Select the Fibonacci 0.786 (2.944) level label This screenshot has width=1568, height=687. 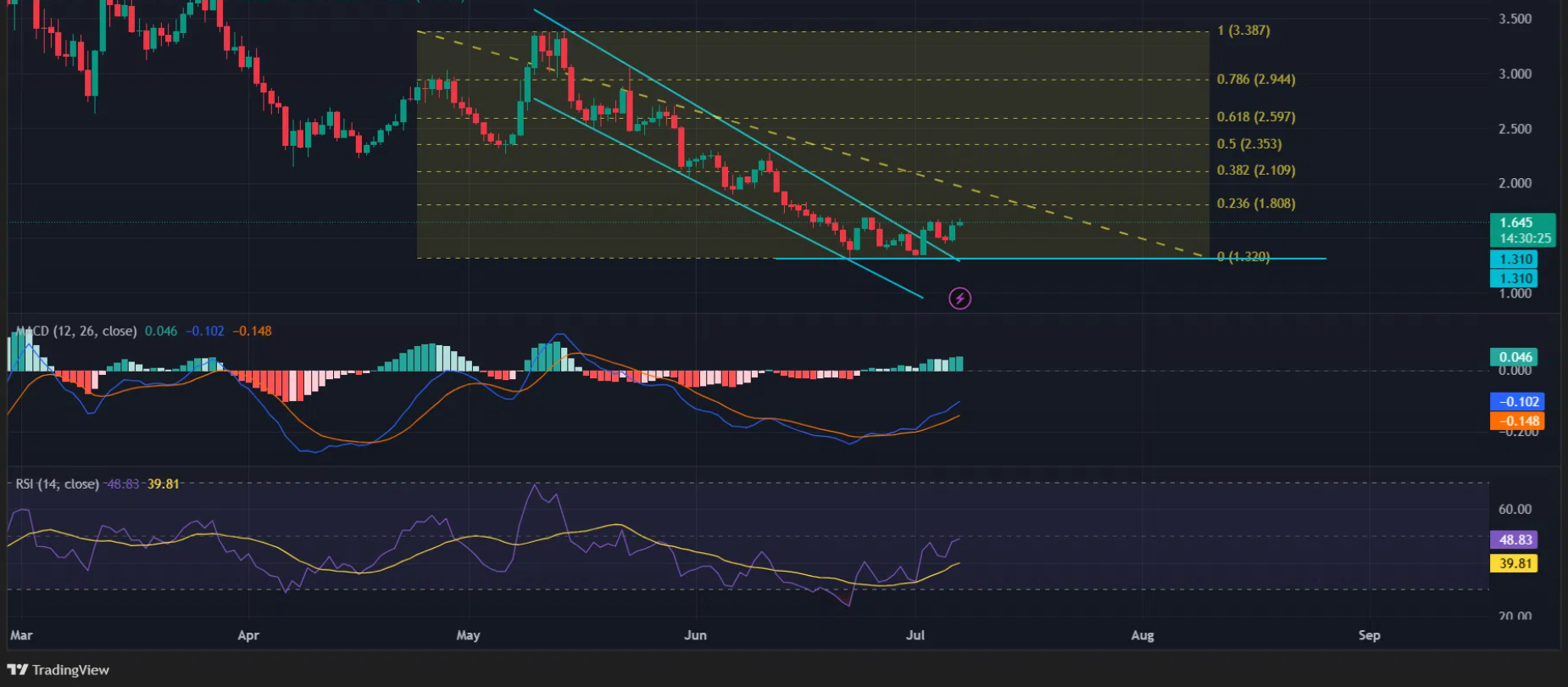coord(1255,79)
